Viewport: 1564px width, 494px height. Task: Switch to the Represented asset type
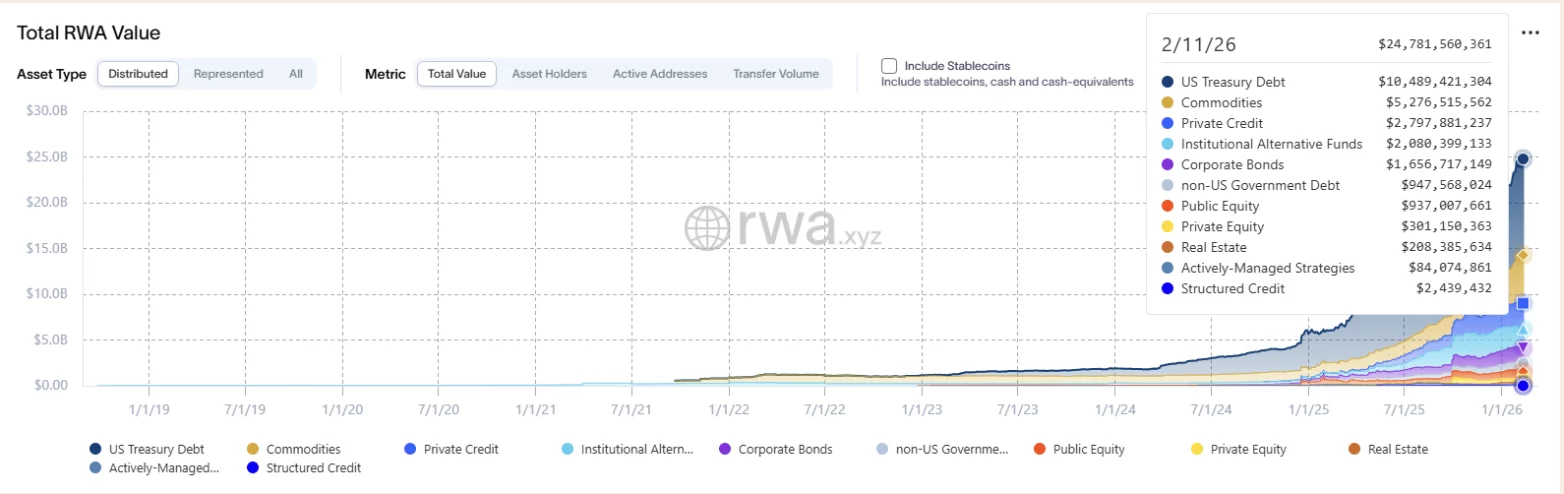pos(228,73)
